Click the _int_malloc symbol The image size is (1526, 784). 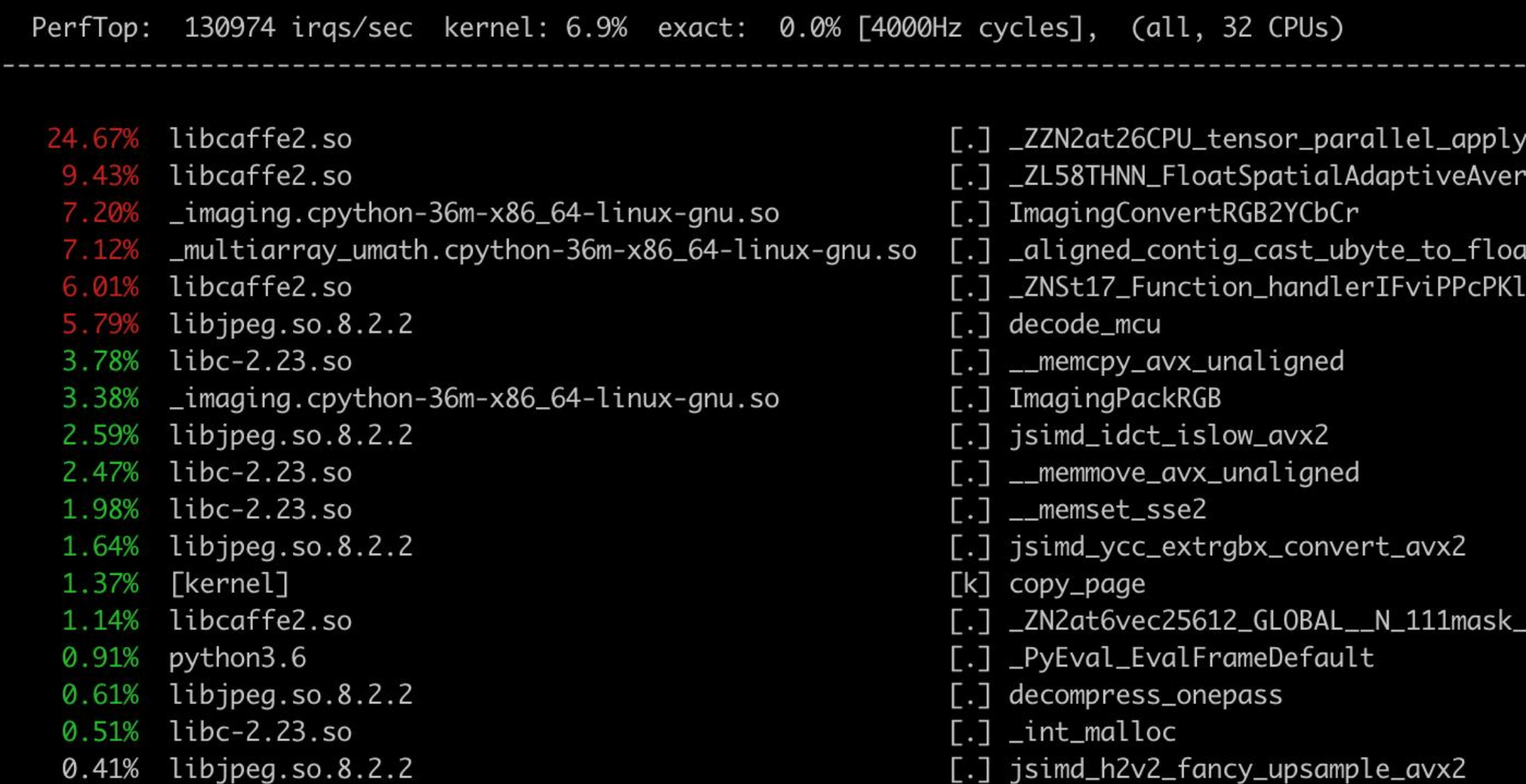(x=1092, y=732)
